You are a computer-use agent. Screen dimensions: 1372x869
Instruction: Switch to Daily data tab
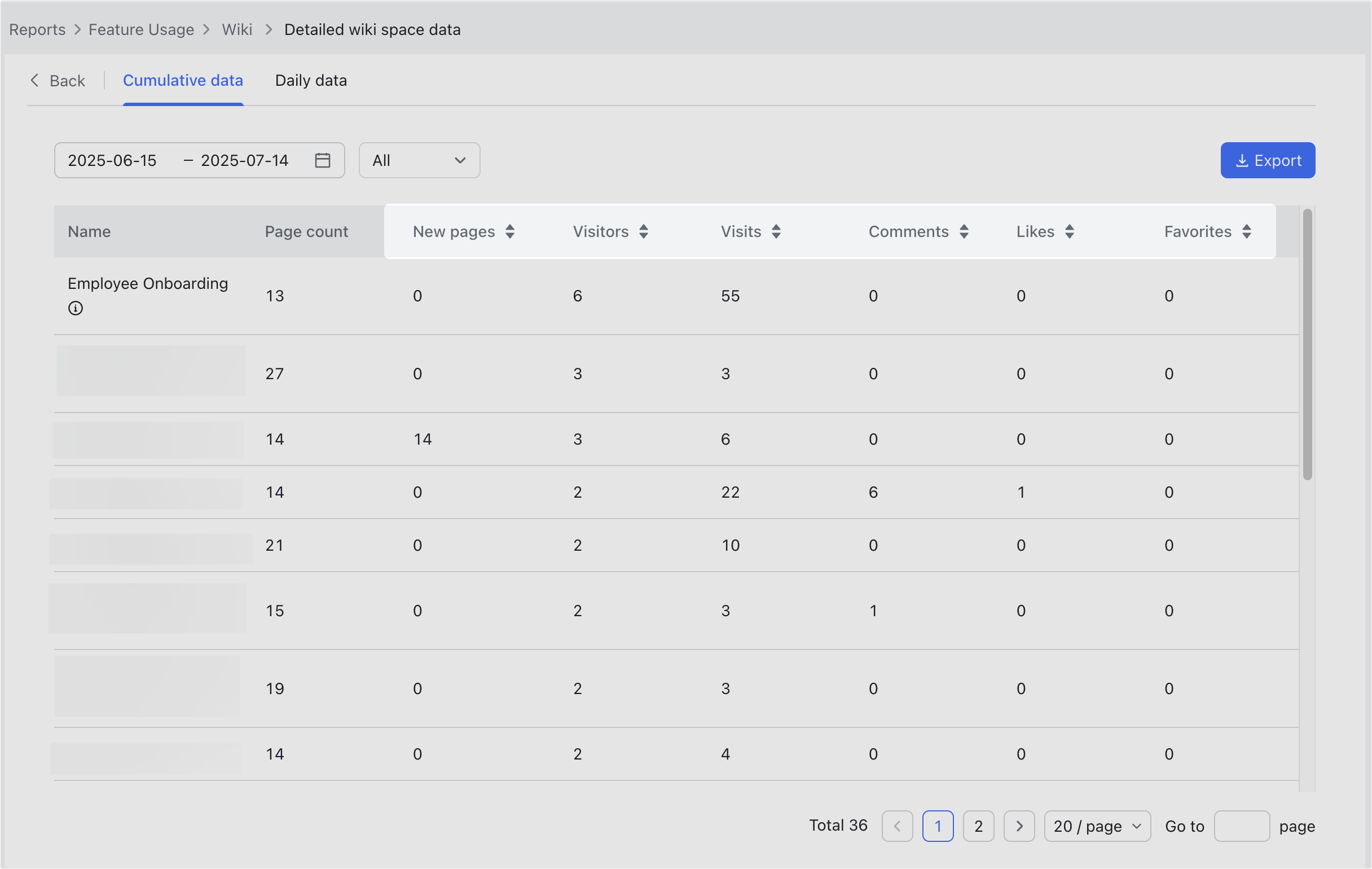311,80
